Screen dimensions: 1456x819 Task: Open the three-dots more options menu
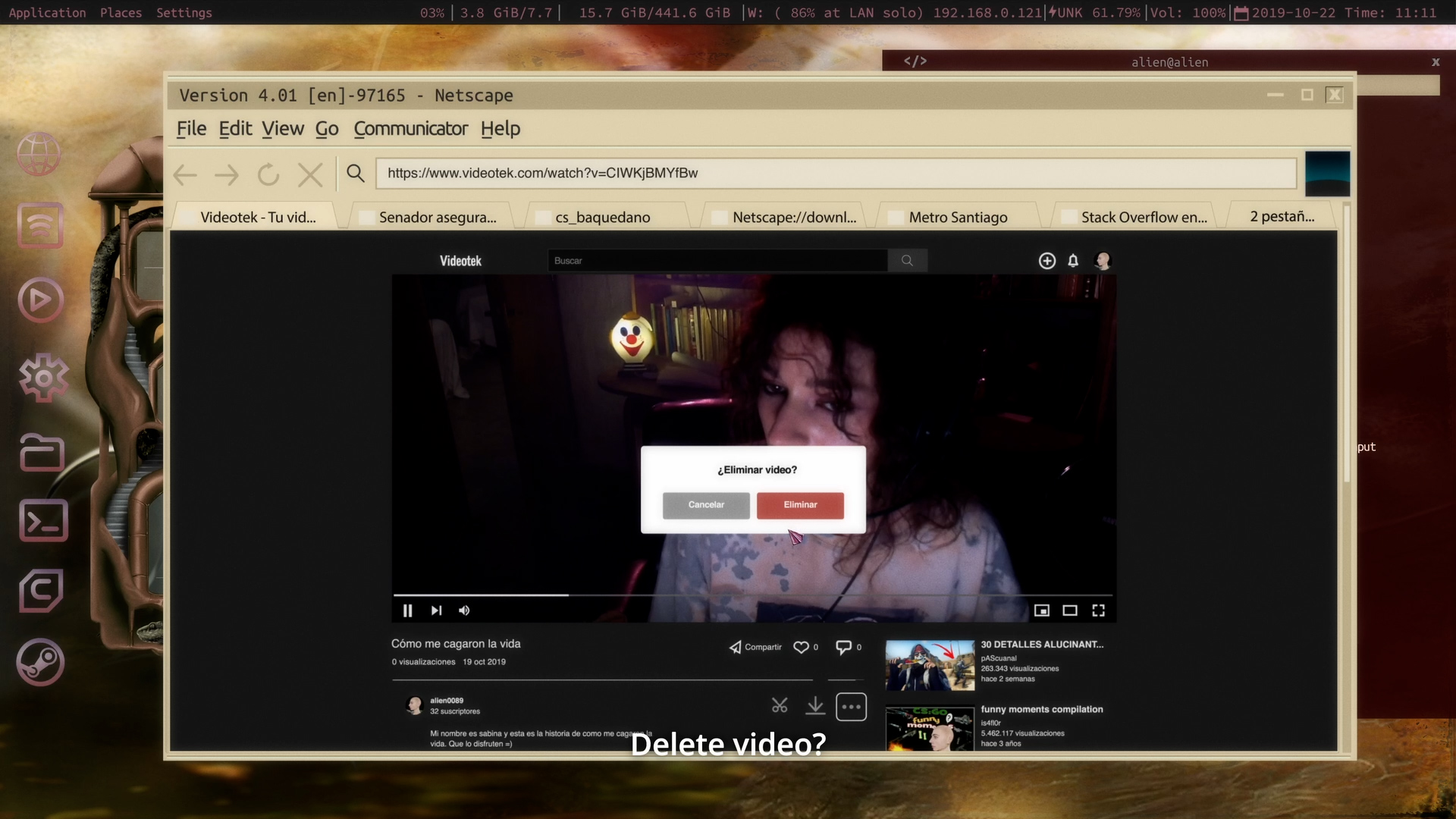[x=851, y=707]
